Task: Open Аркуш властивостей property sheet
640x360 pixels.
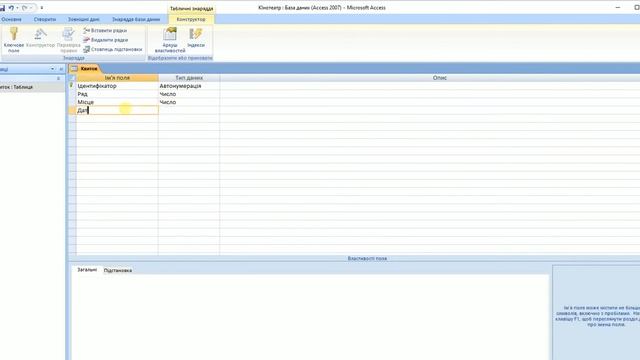Action: click(x=170, y=40)
